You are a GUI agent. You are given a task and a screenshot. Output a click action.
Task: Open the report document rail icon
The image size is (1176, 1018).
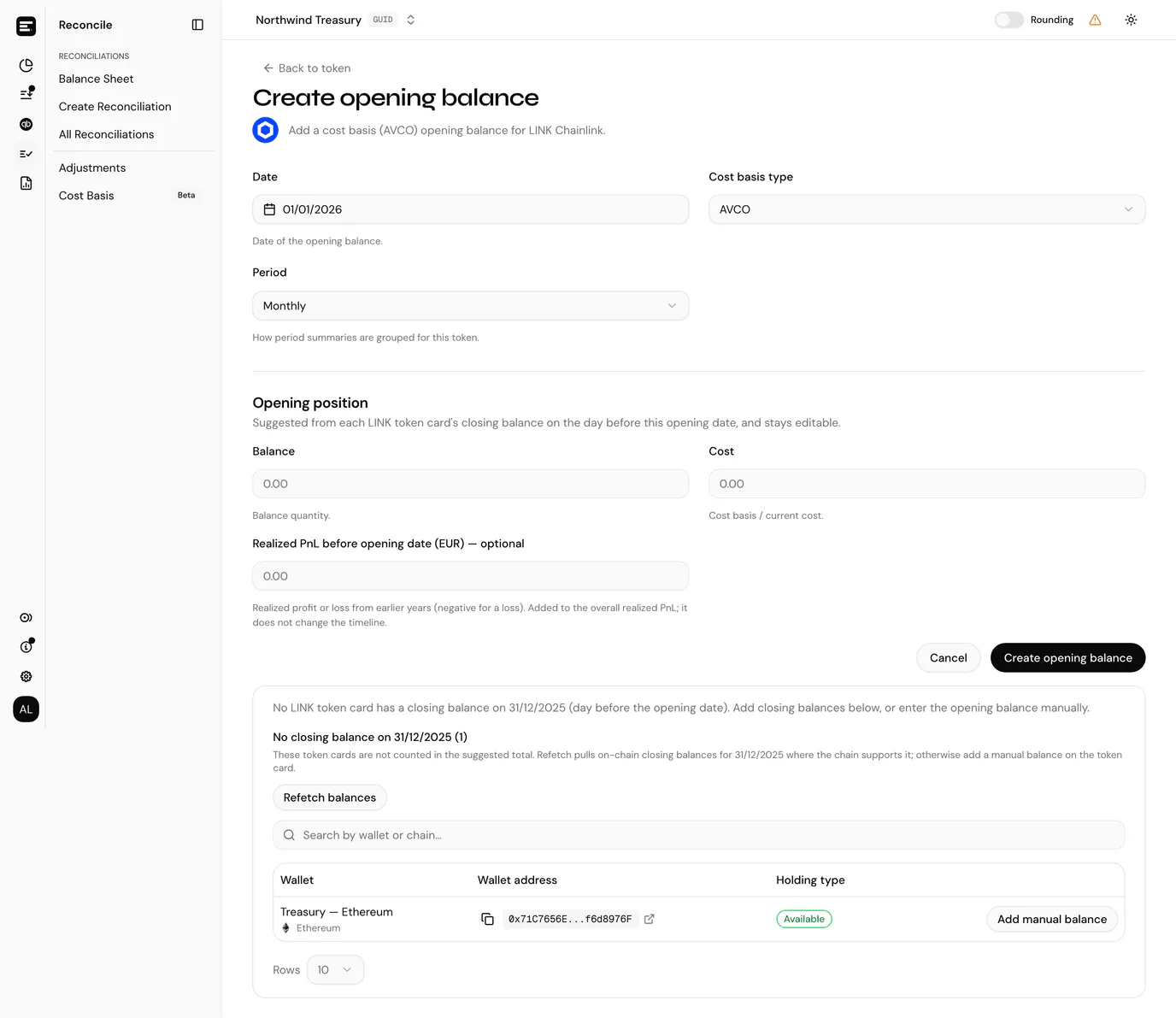coord(26,183)
